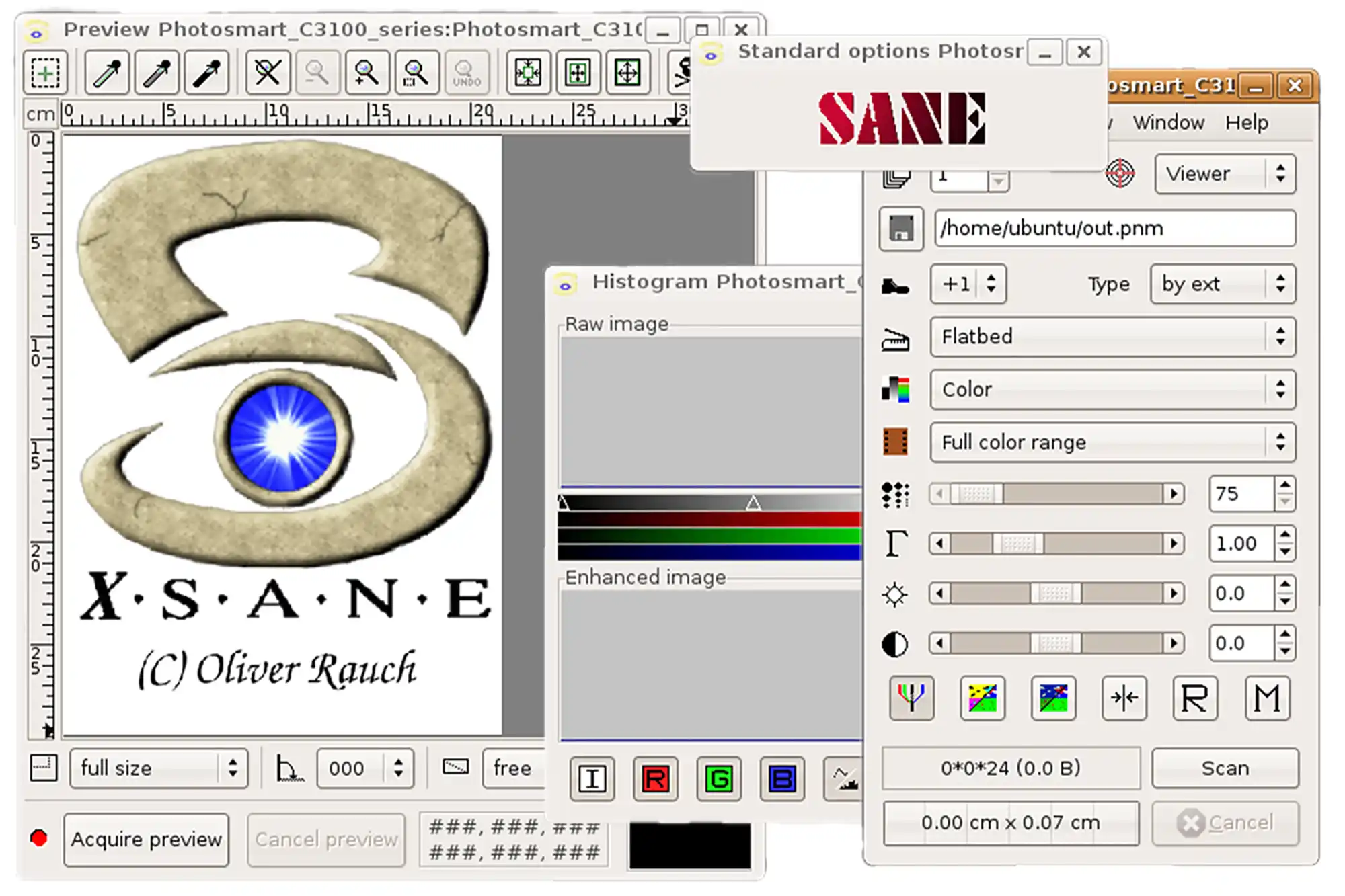Image resolution: width=1345 pixels, height=896 pixels.
Task: Click the store enhancement M icon
Action: click(1266, 698)
